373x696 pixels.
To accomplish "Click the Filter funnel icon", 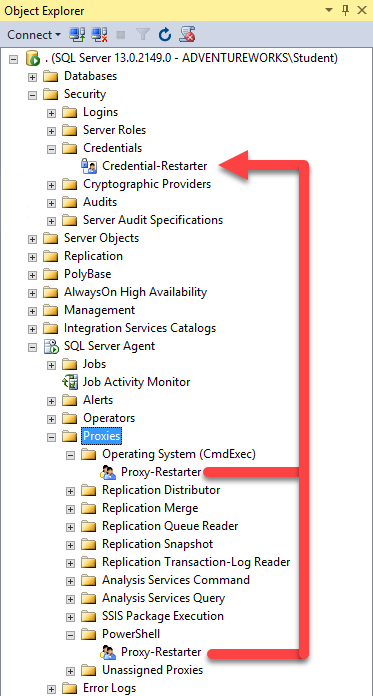I will [x=143, y=34].
